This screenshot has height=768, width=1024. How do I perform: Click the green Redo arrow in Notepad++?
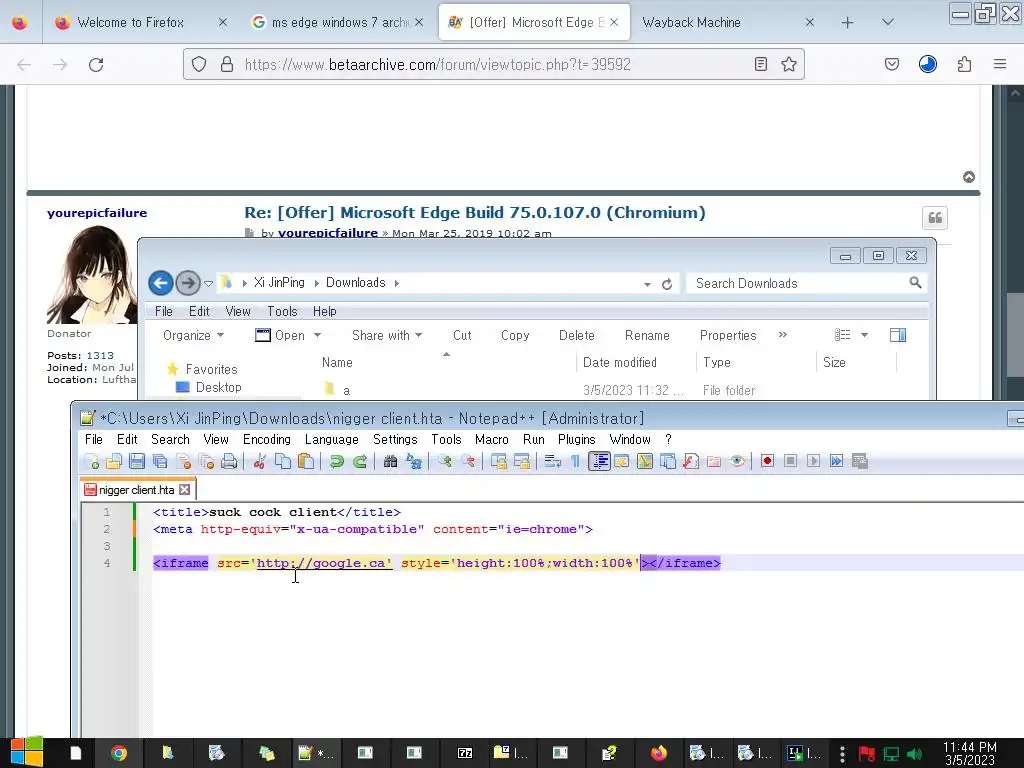(360, 462)
